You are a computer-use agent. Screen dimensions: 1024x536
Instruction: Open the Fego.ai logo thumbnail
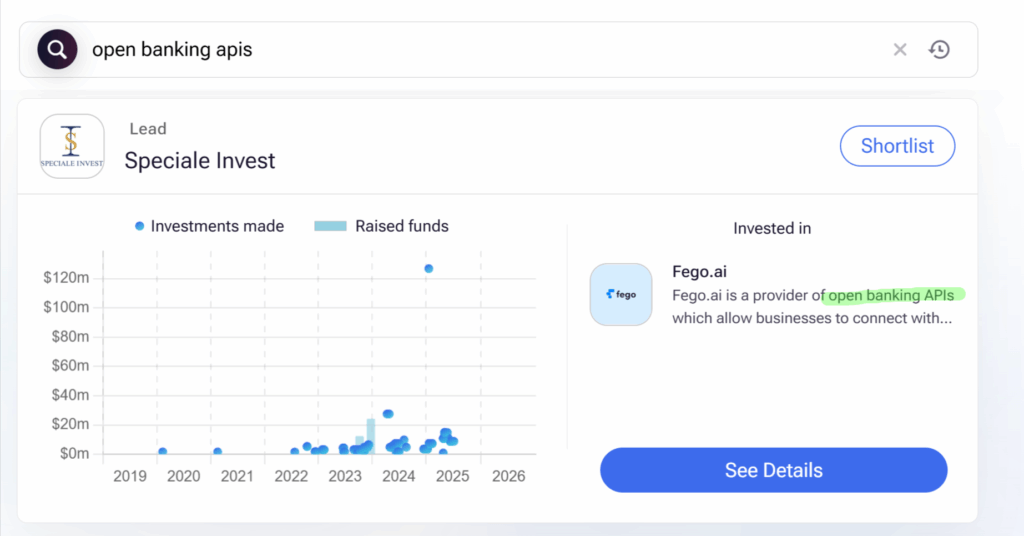621,294
